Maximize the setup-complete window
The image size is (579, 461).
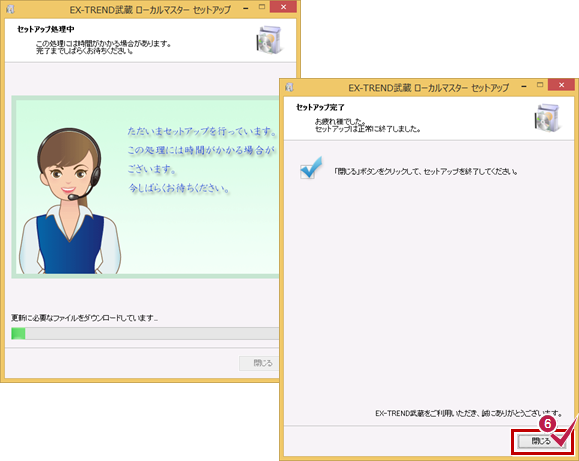[540, 85]
